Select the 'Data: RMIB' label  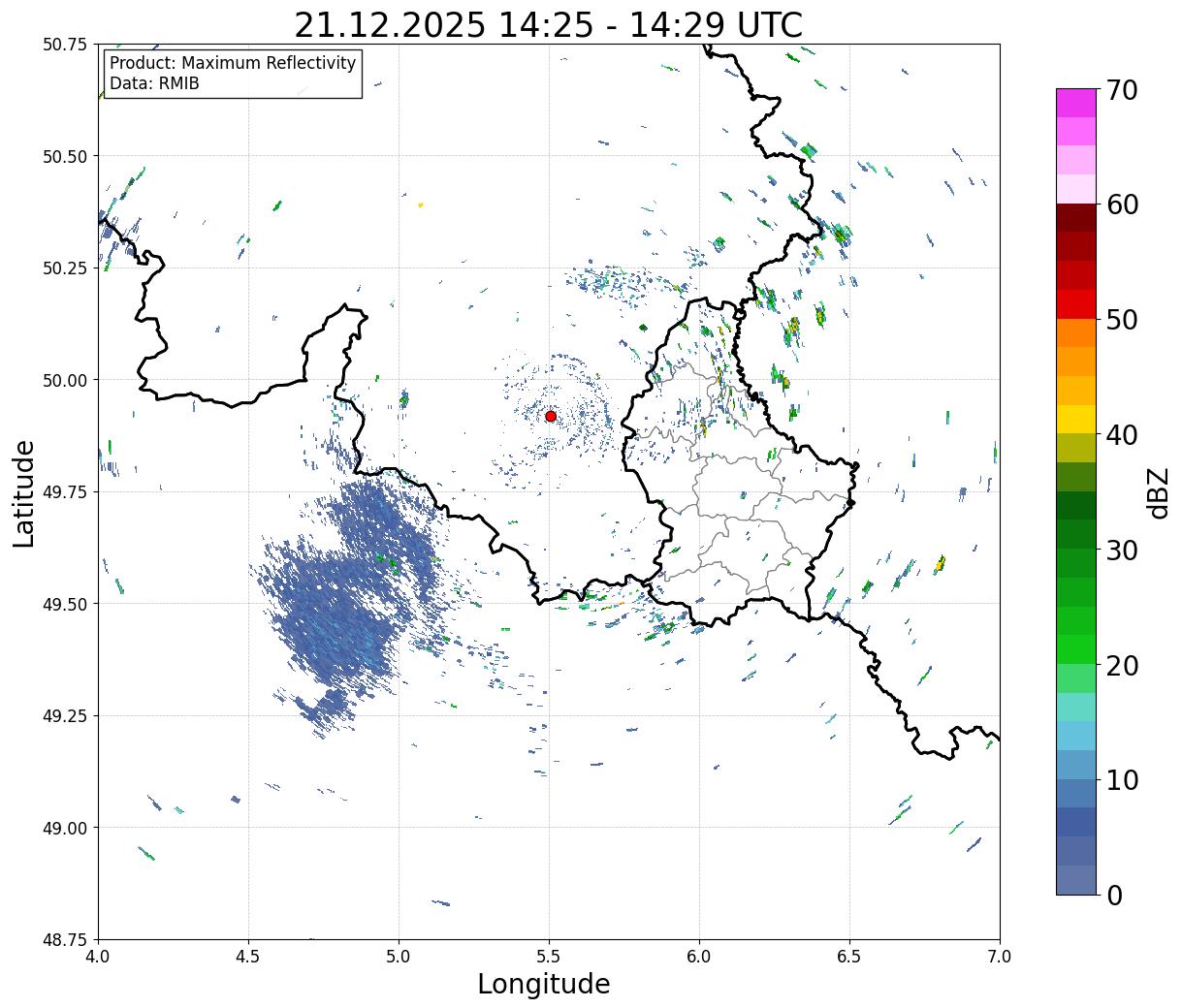pos(154,83)
